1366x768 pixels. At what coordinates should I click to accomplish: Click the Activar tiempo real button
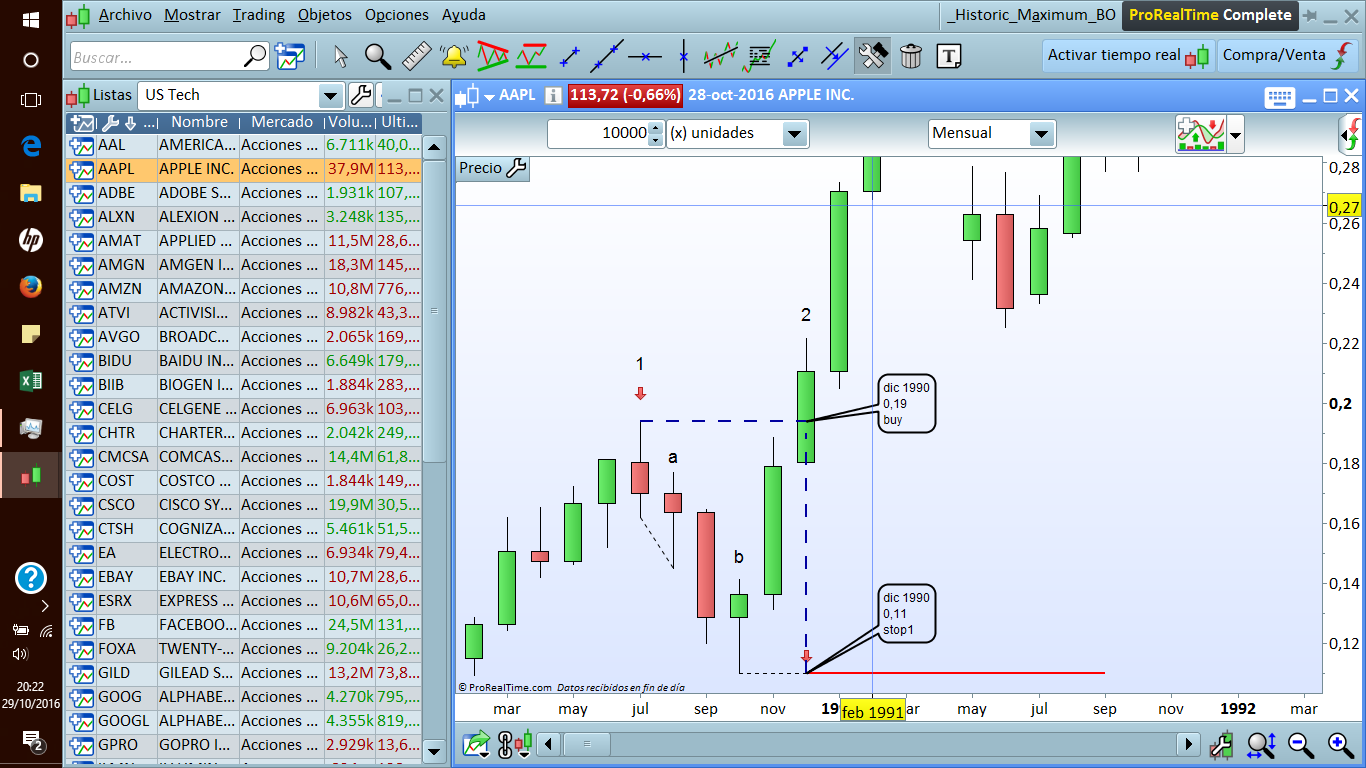[x=1128, y=56]
